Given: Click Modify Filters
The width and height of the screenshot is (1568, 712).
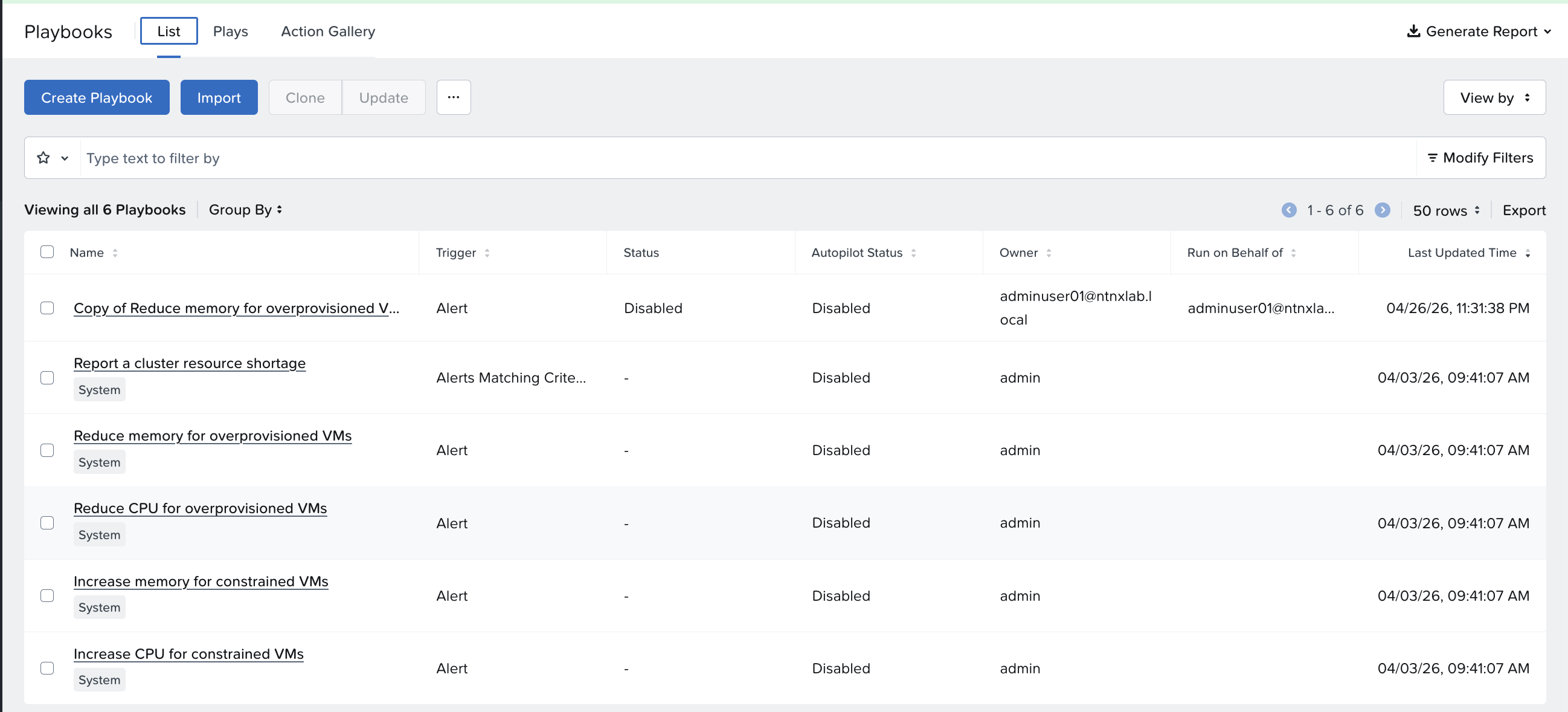Looking at the screenshot, I should (x=1480, y=158).
